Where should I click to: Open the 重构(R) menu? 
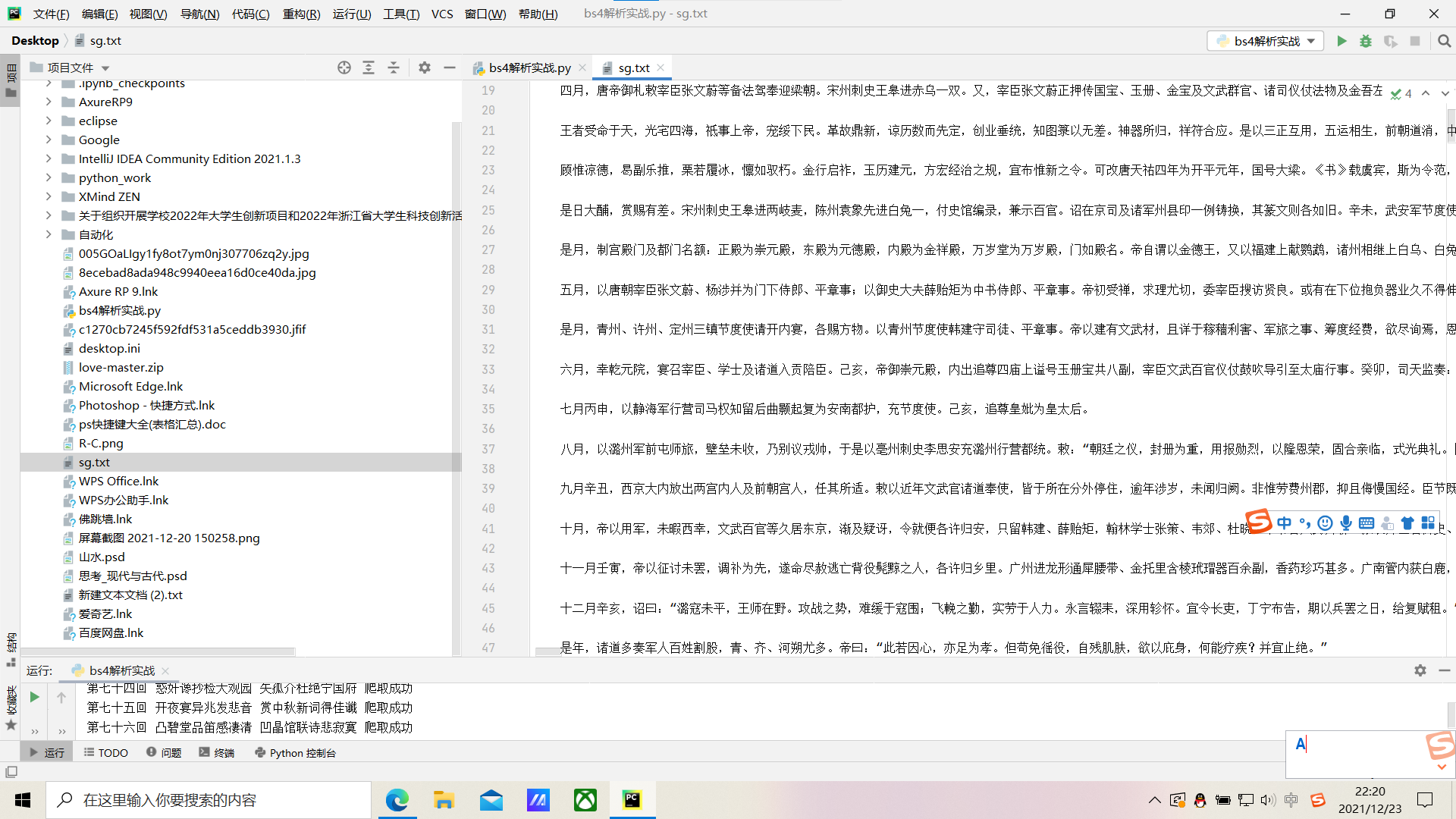[x=301, y=14]
